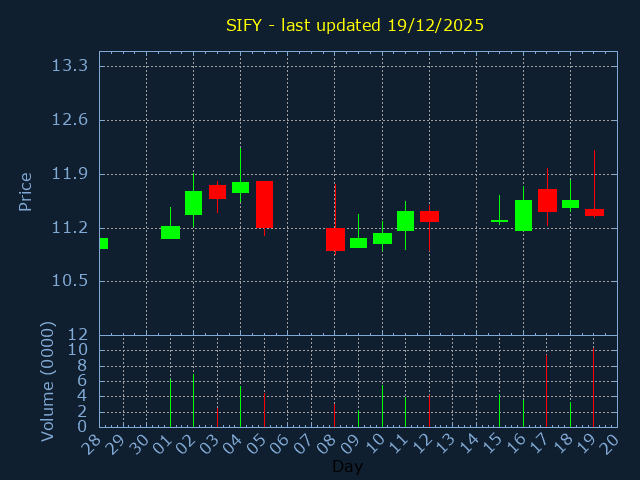This screenshot has height=480, width=640.
Task: Click the chart title SIFY last updated 19/12/2025
Action: point(355,26)
